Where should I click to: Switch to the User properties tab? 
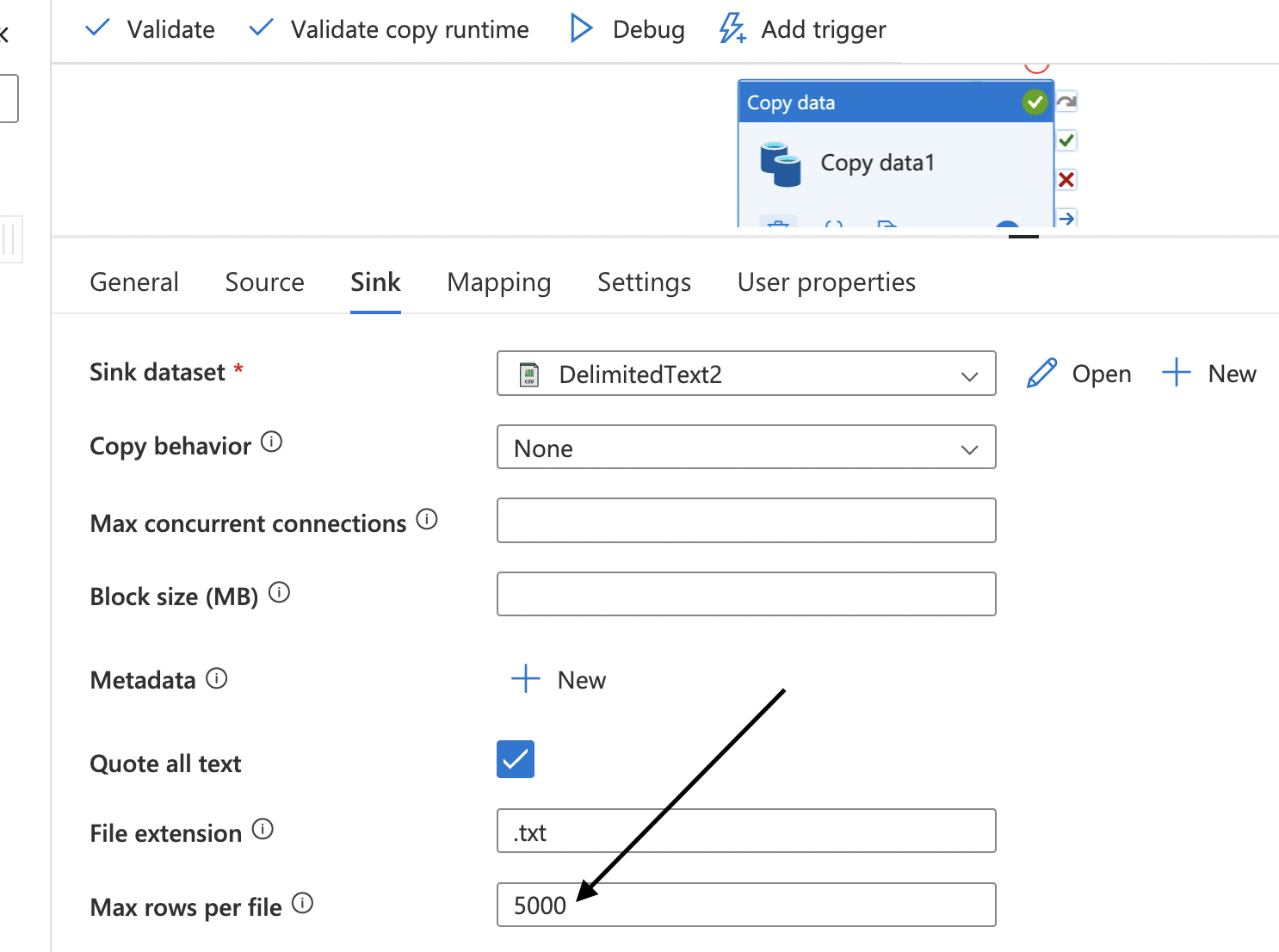825,281
